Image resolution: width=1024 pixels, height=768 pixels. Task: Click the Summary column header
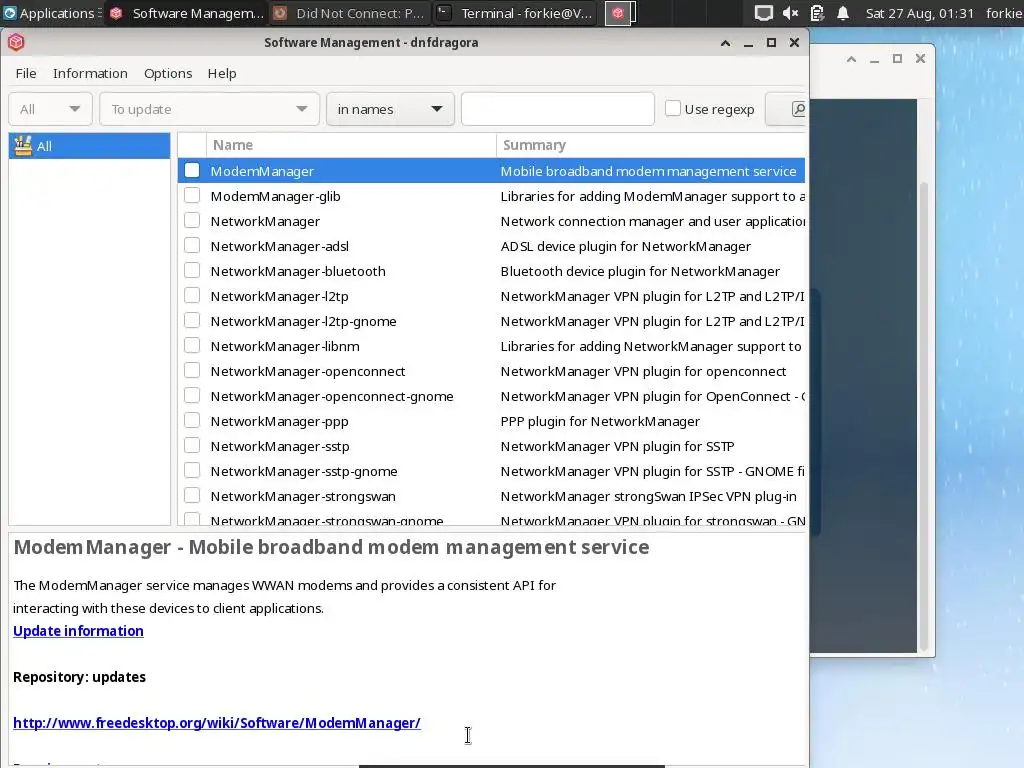tap(651, 145)
